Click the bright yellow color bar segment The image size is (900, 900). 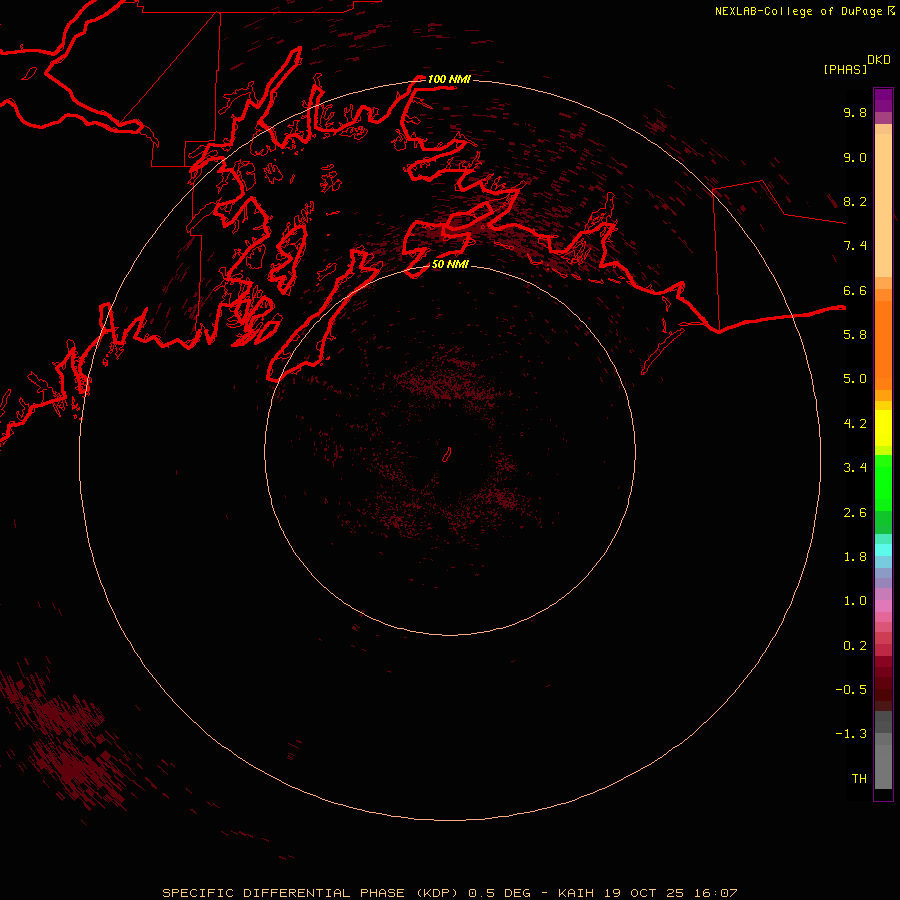(883, 428)
